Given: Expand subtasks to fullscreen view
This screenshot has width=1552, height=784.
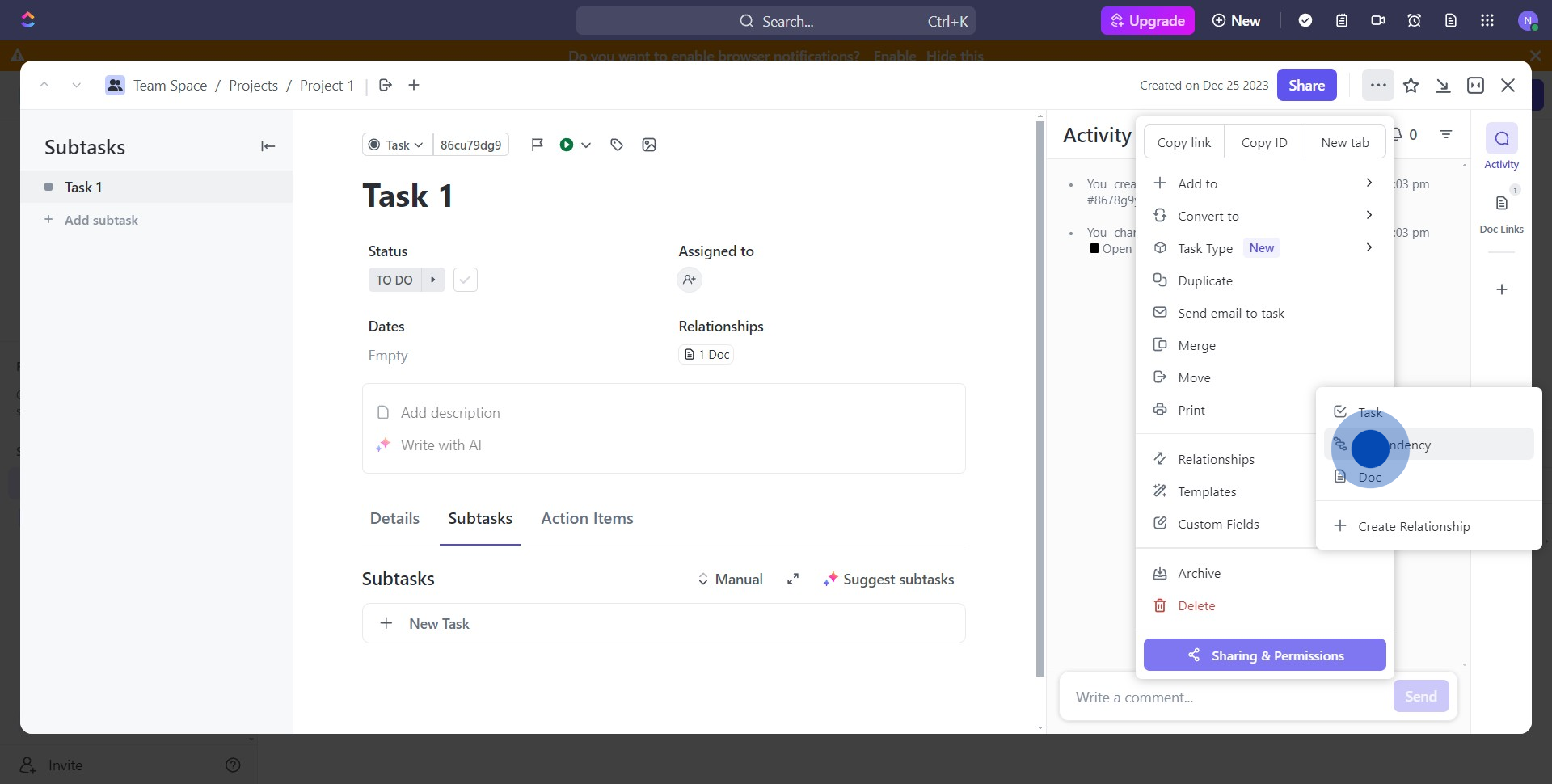Looking at the screenshot, I should (793, 580).
